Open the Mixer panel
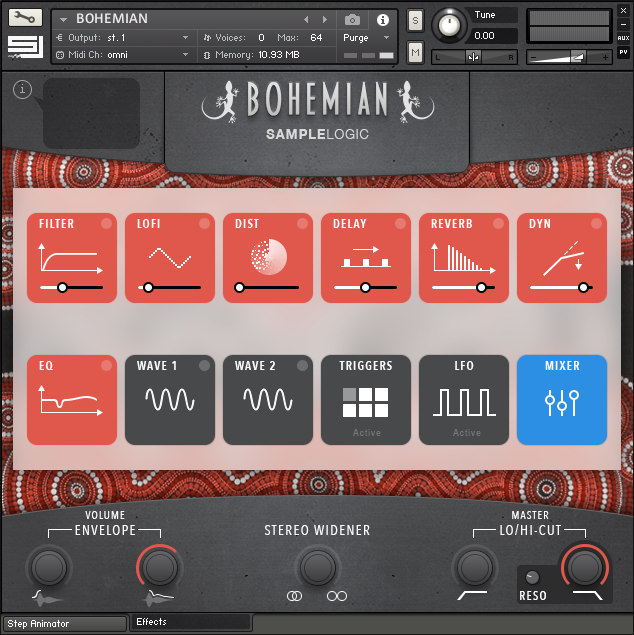The width and height of the screenshot is (634, 635). tap(562, 400)
